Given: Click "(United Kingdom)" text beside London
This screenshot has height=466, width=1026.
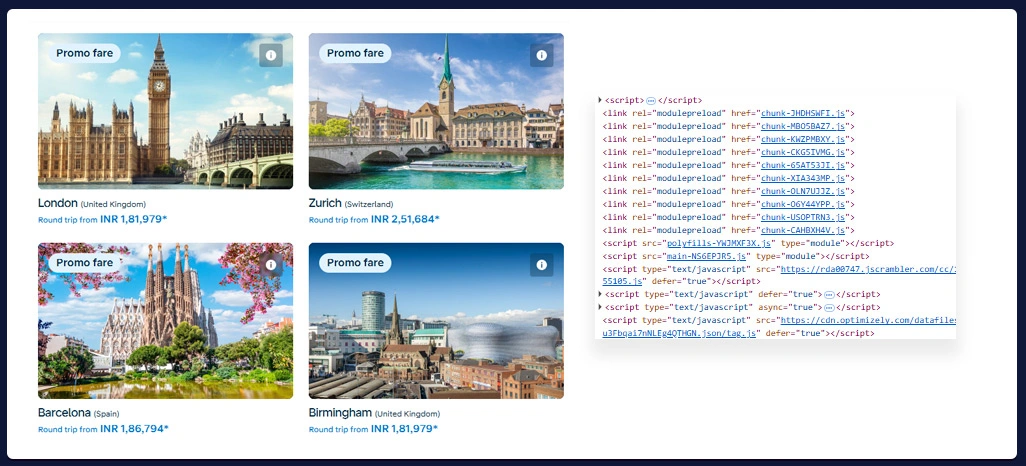Looking at the screenshot, I should tap(113, 205).
